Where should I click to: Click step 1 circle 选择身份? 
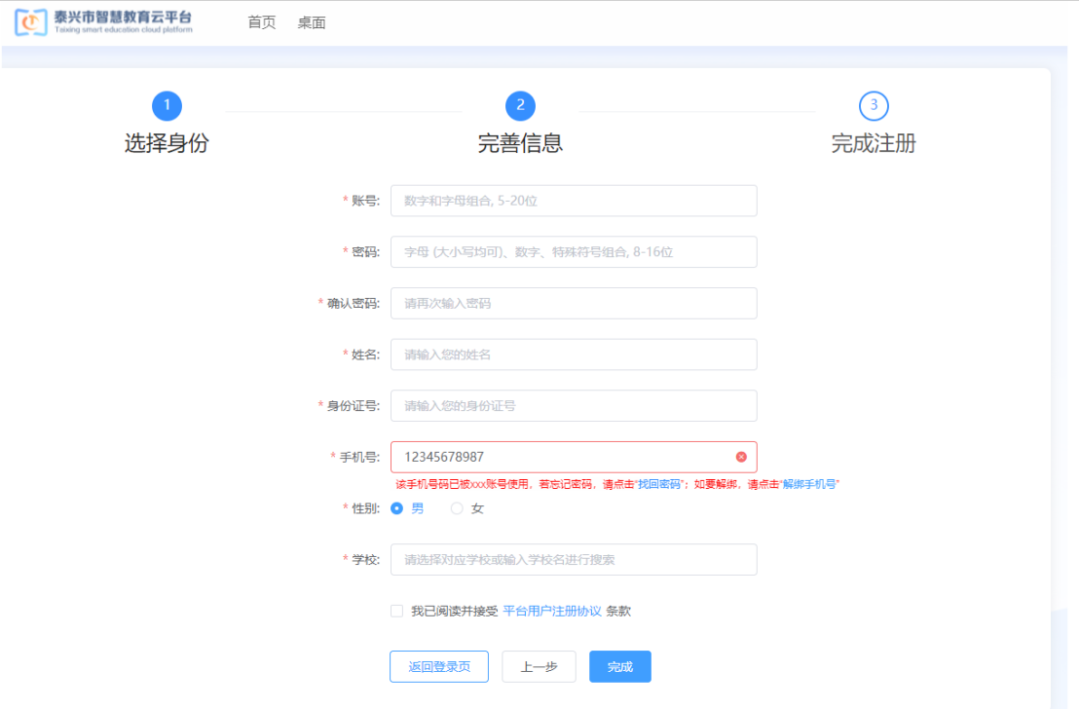pos(167,106)
